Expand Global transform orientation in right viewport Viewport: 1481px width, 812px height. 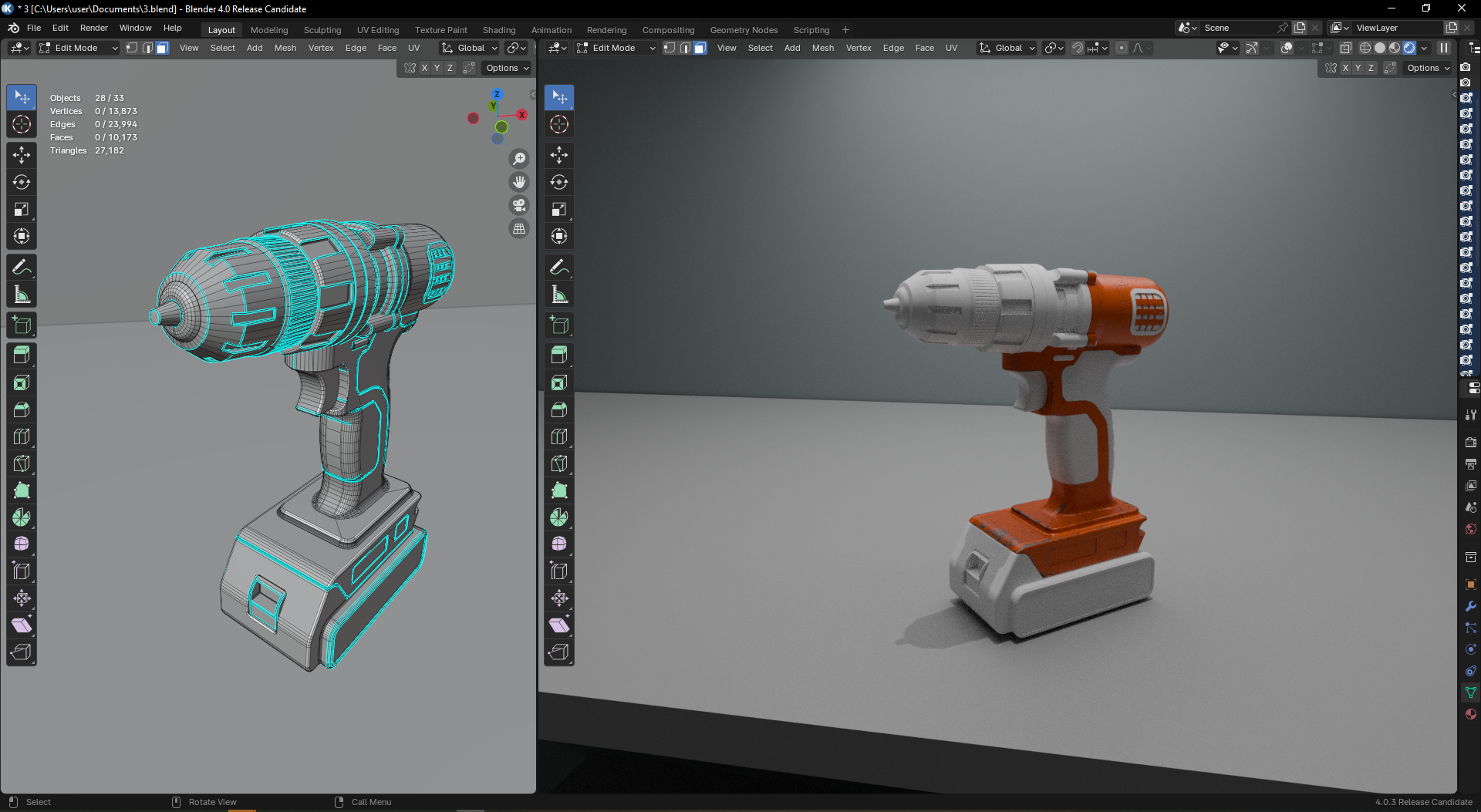click(x=1007, y=48)
